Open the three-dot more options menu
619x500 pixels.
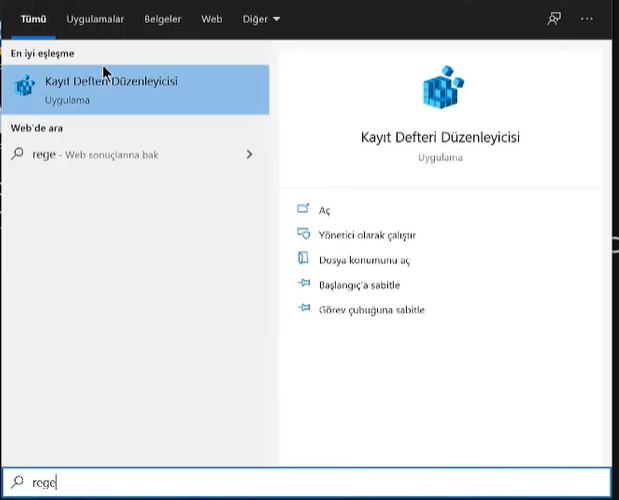coord(587,19)
